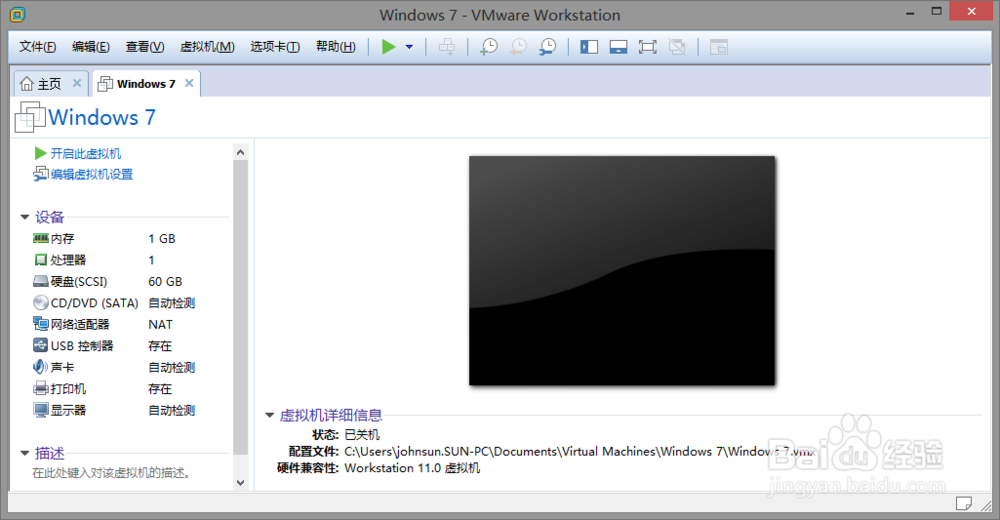Collapse the 描述 section
The image size is (1000, 520).
coord(25,453)
